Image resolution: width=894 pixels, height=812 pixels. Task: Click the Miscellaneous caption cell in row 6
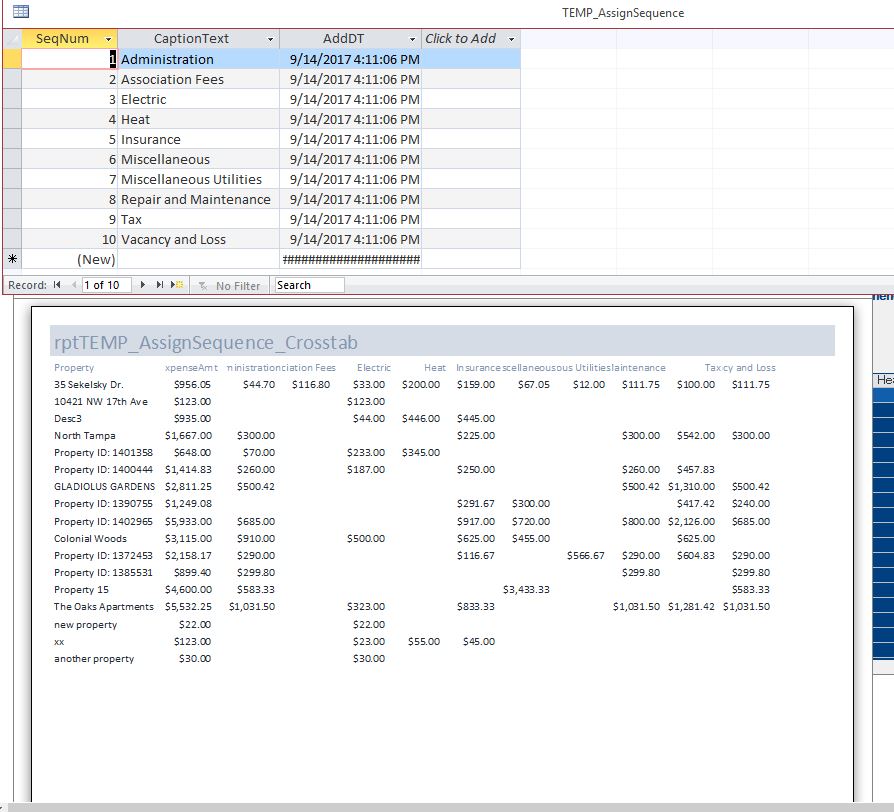198,159
